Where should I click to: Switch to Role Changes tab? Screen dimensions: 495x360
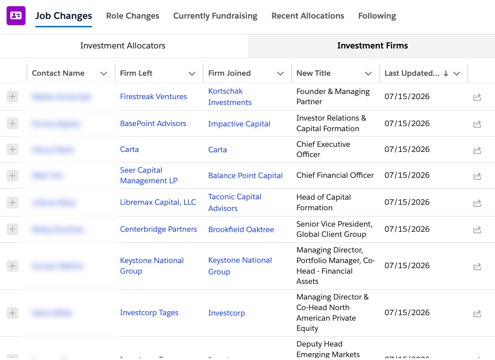[x=133, y=16]
